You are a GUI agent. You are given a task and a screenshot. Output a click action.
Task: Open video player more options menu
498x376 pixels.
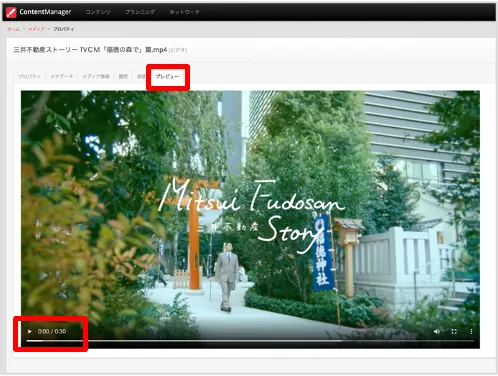pos(471,331)
